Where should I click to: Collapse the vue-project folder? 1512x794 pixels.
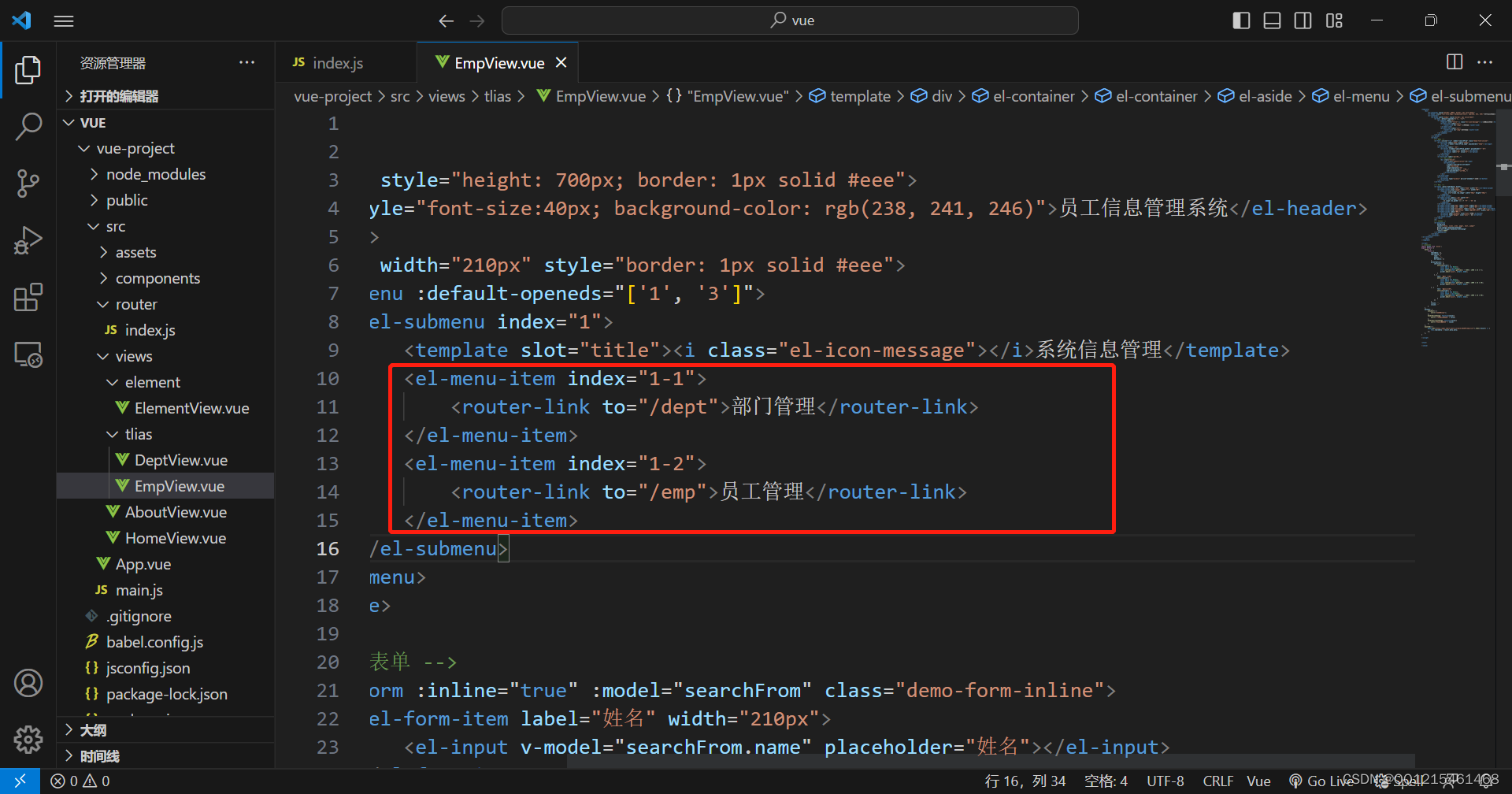point(165,149)
